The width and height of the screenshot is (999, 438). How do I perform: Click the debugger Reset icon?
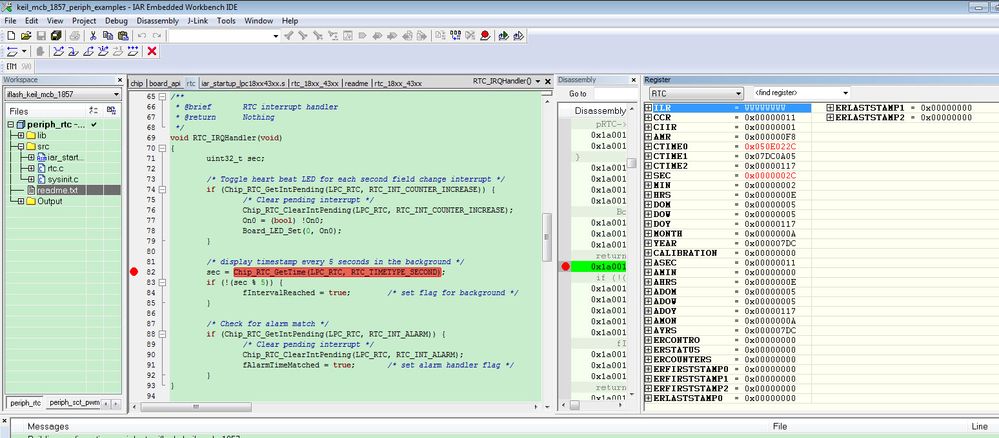tap(12, 51)
